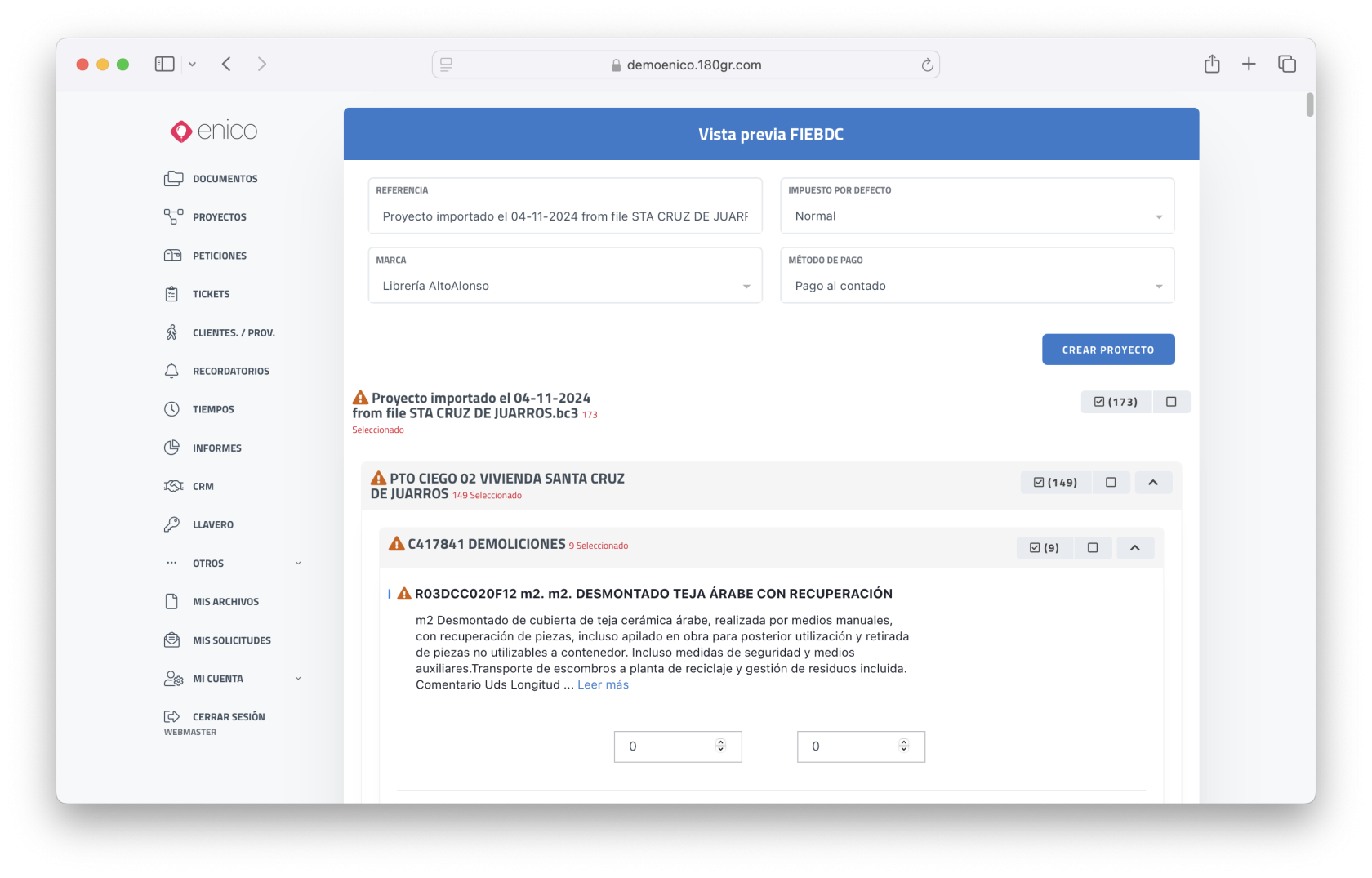
Task: Open the Método de pago dropdown
Action: point(977,286)
